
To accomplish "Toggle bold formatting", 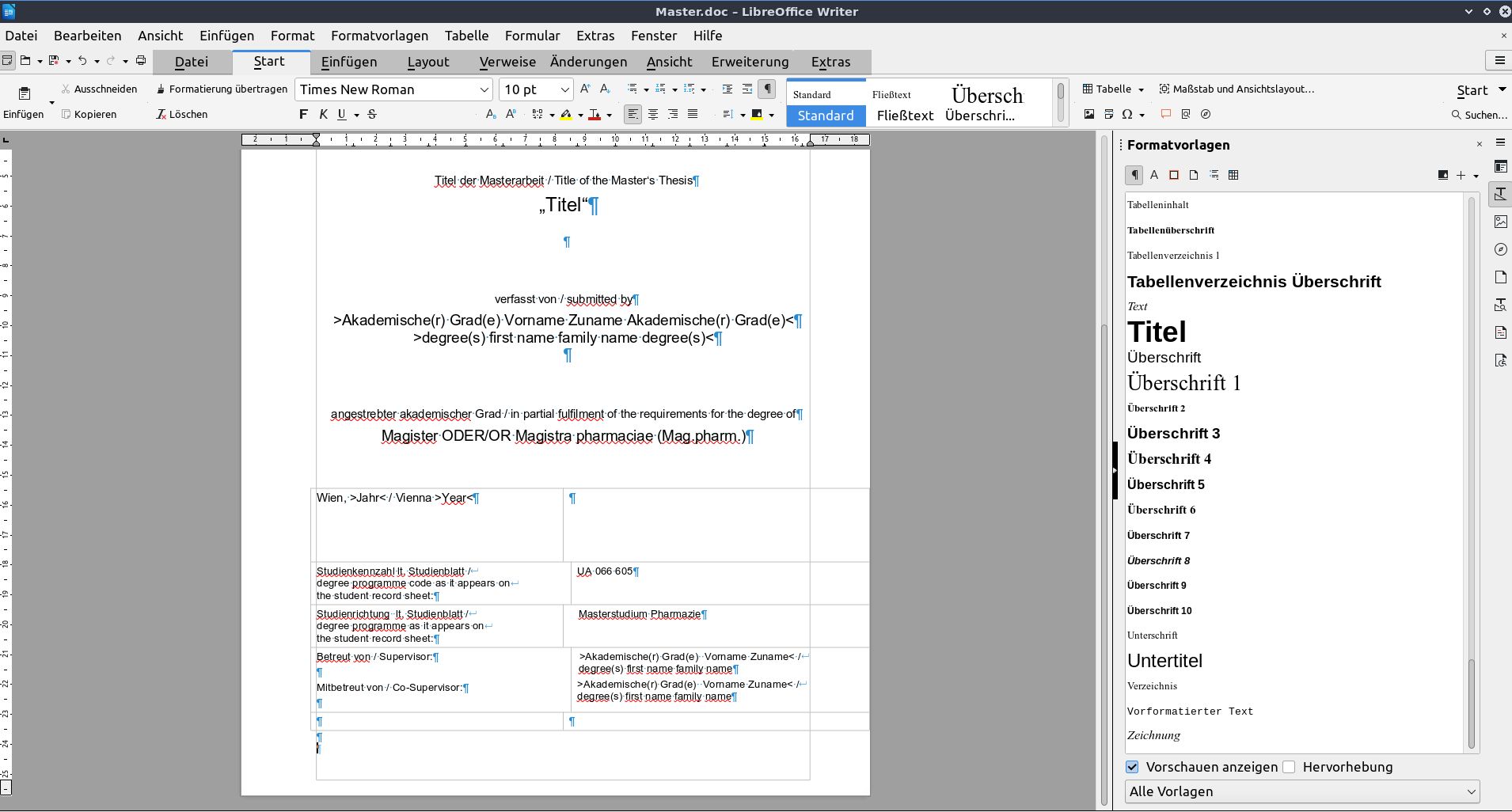I will click(x=303, y=115).
